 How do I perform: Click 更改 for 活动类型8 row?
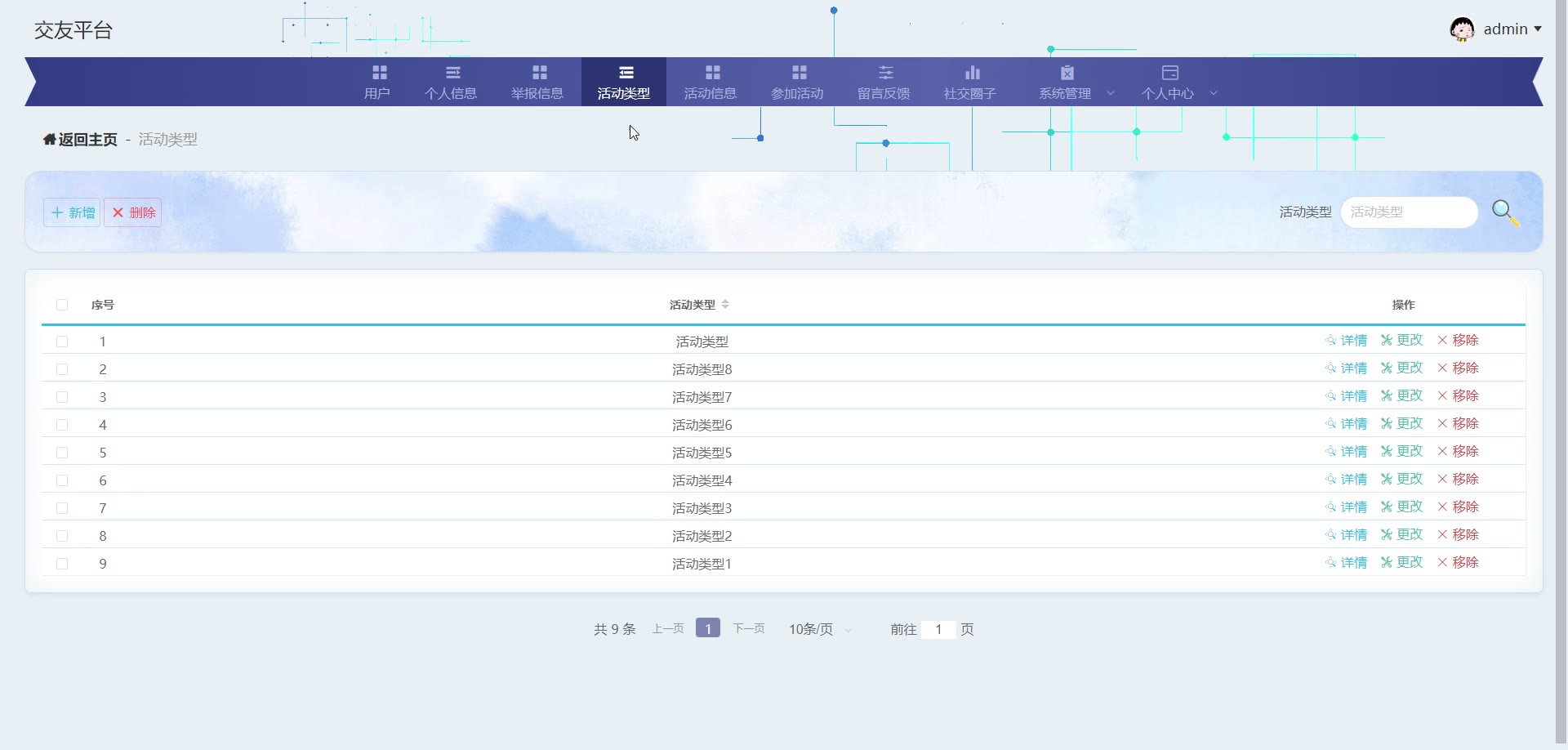[1402, 368]
